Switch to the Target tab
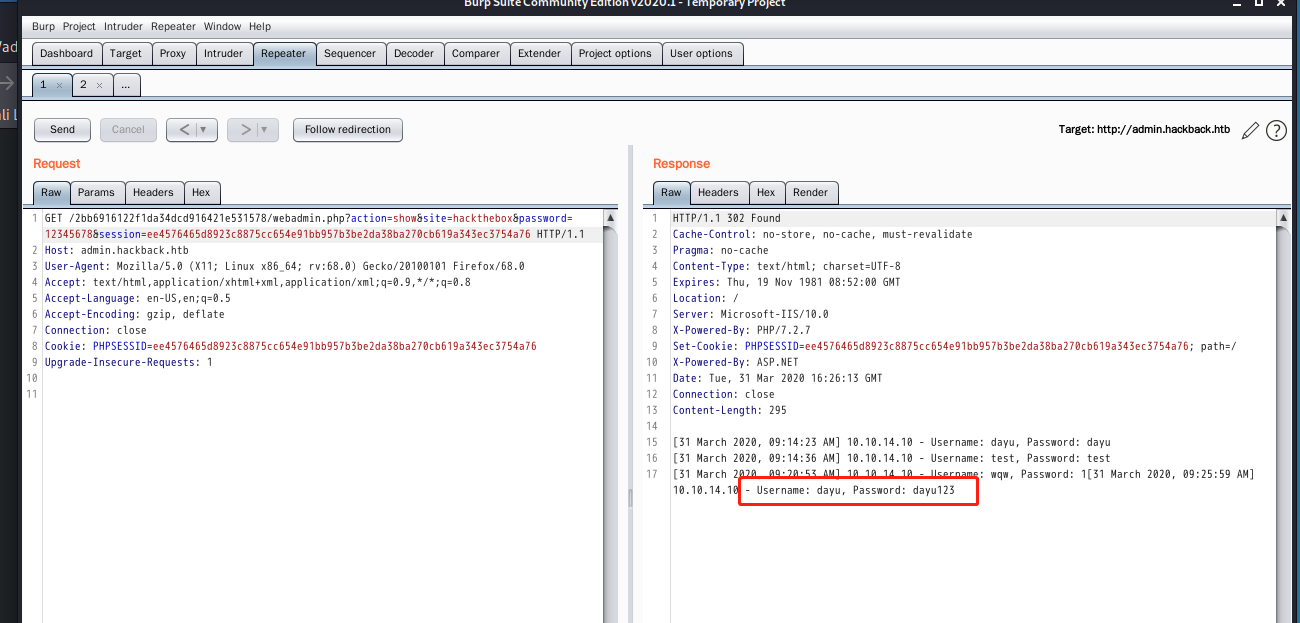Image resolution: width=1300 pixels, height=623 pixels. (126, 54)
